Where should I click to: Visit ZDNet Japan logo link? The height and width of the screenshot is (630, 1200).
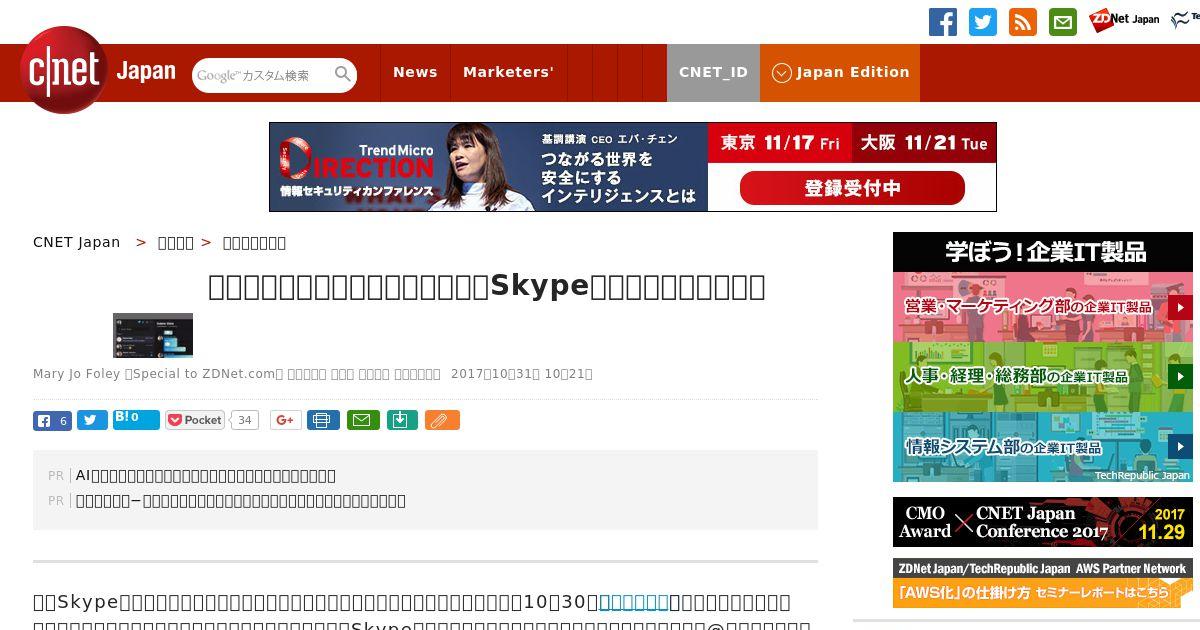click(1124, 20)
